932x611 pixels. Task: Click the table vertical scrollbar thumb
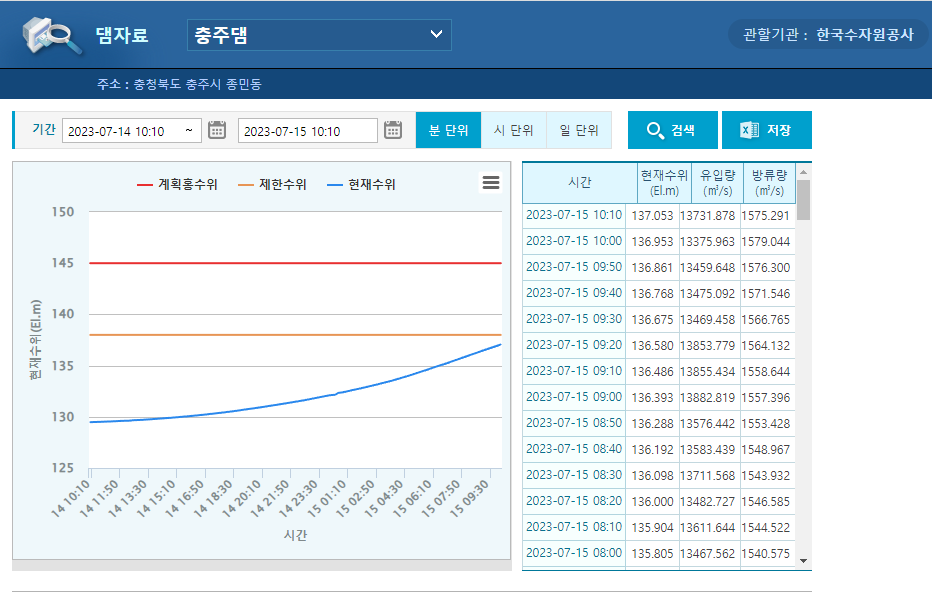click(x=804, y=200)
